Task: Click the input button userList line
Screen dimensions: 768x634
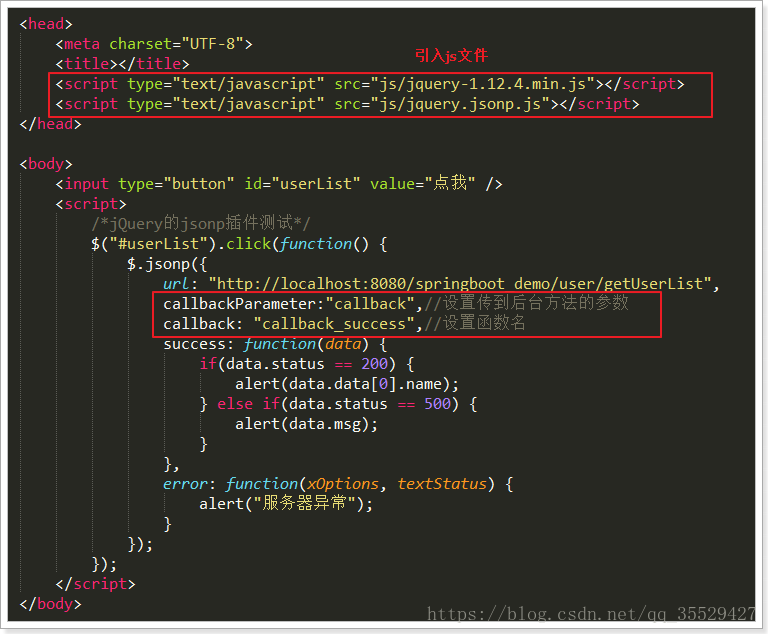Action: coord(279,184)
